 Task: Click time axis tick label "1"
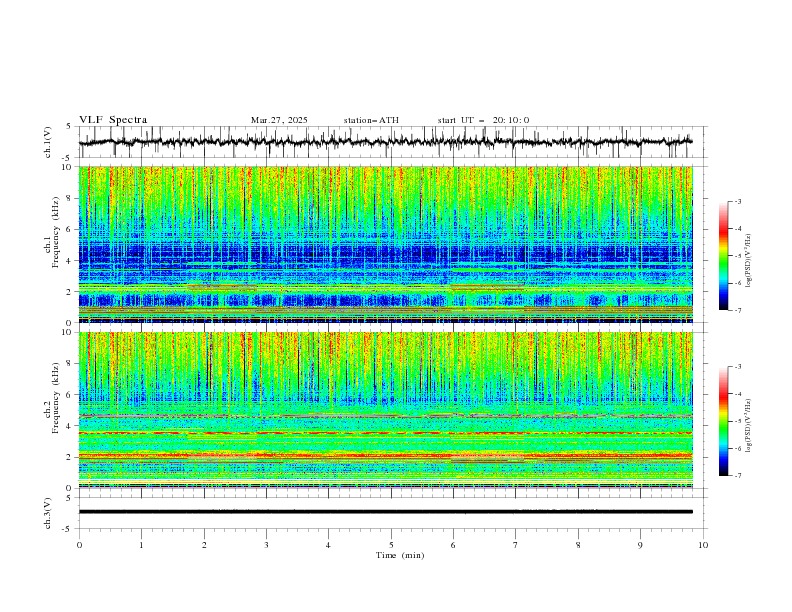(x=141, y=545)
